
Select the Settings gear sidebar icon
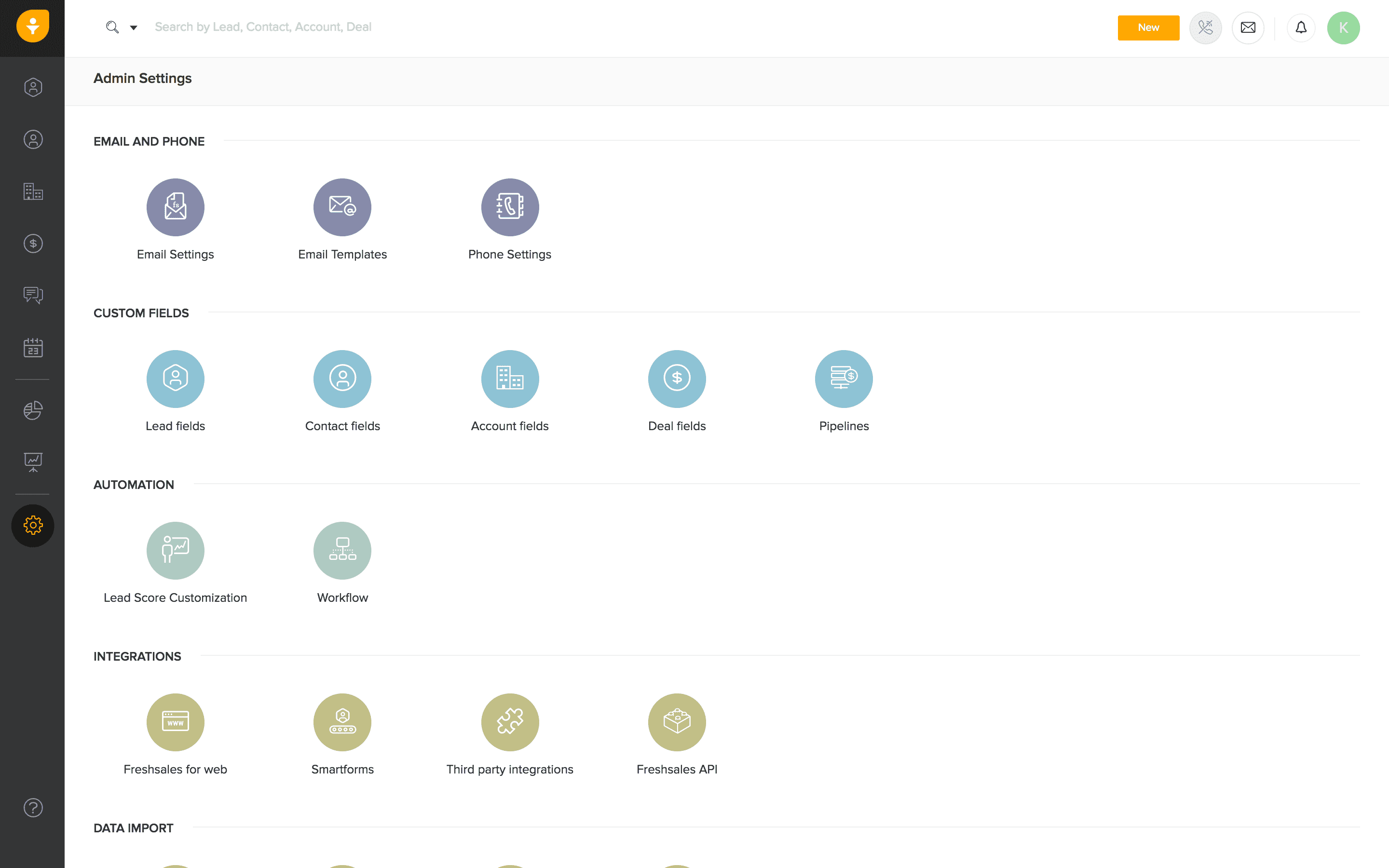(x=33, y=525)
